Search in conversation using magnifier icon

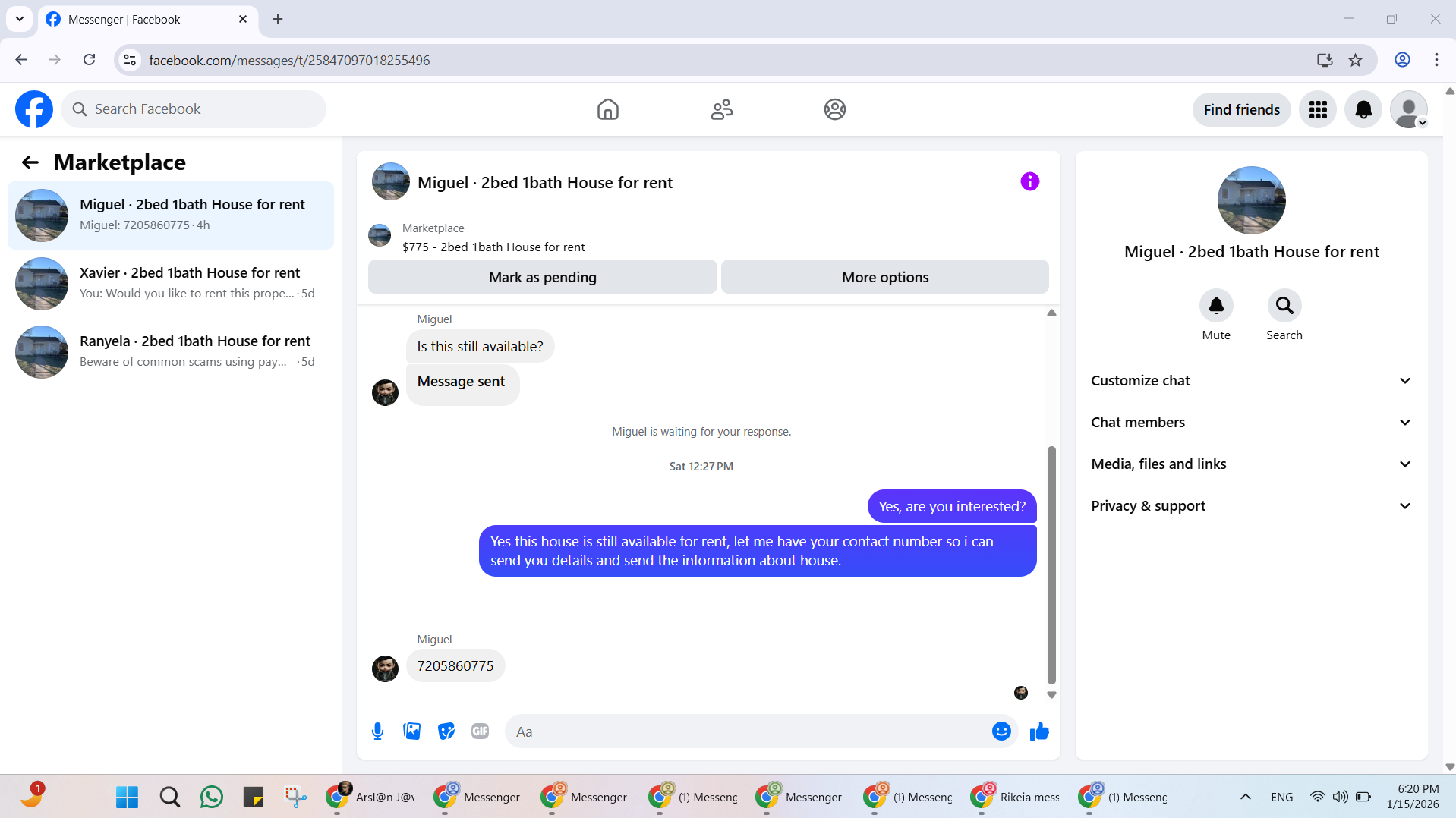click(1284, 306)
